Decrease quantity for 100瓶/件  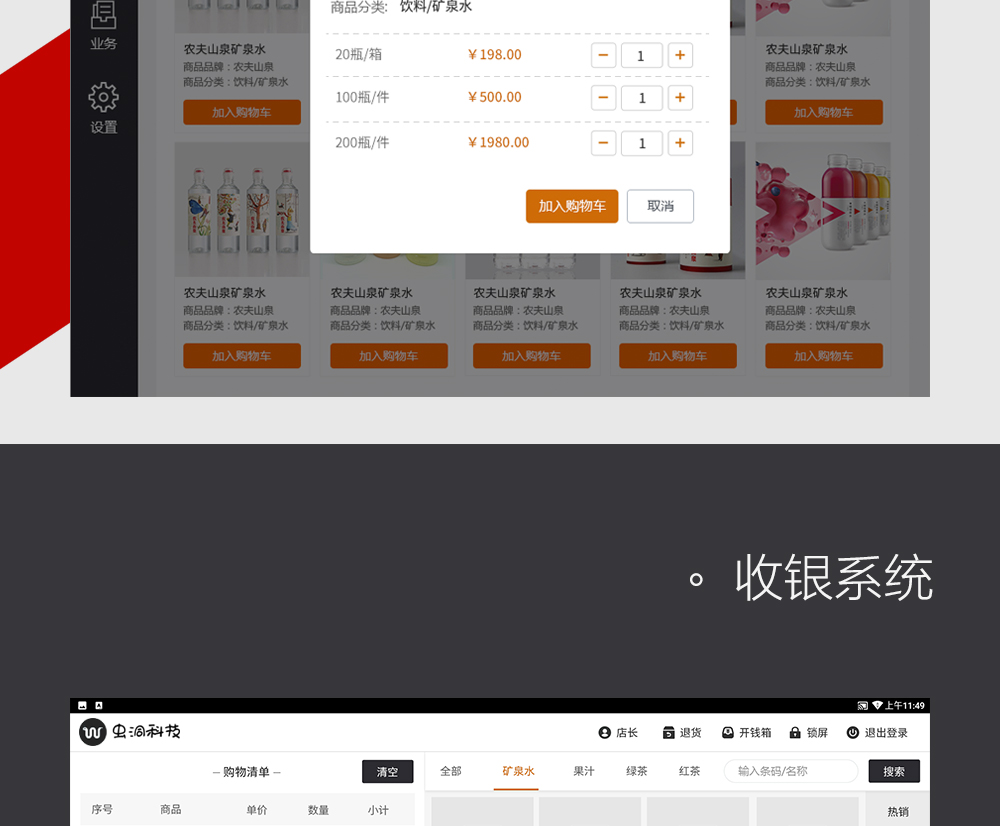point(603,98)
